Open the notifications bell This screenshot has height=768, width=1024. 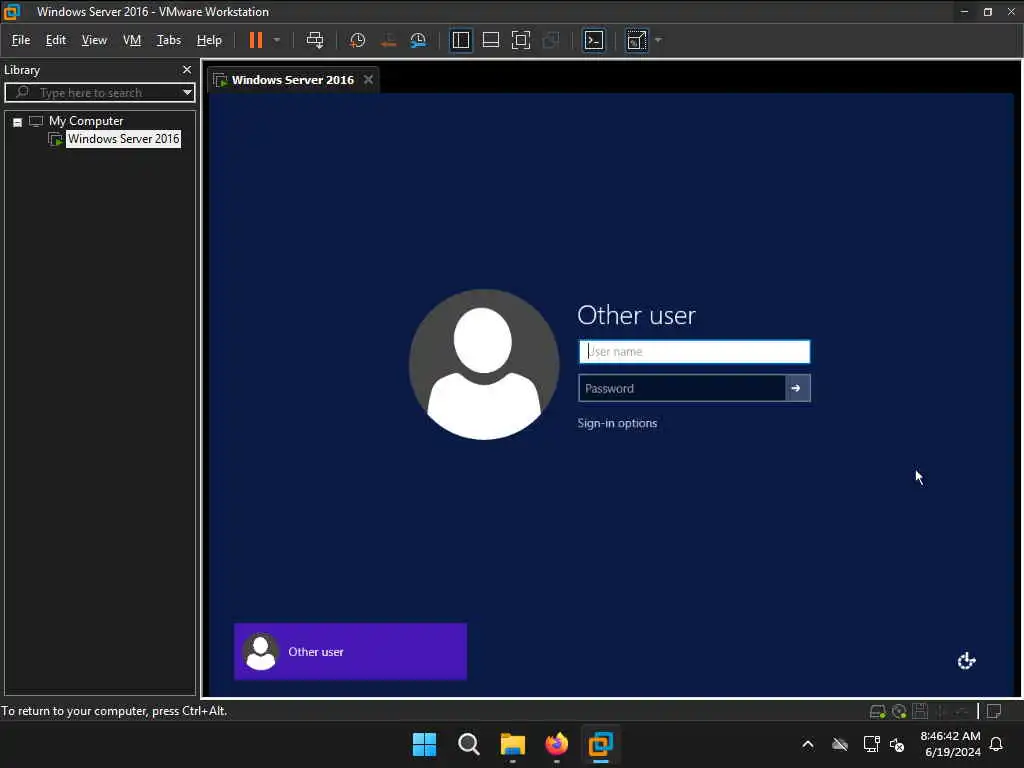996,744
